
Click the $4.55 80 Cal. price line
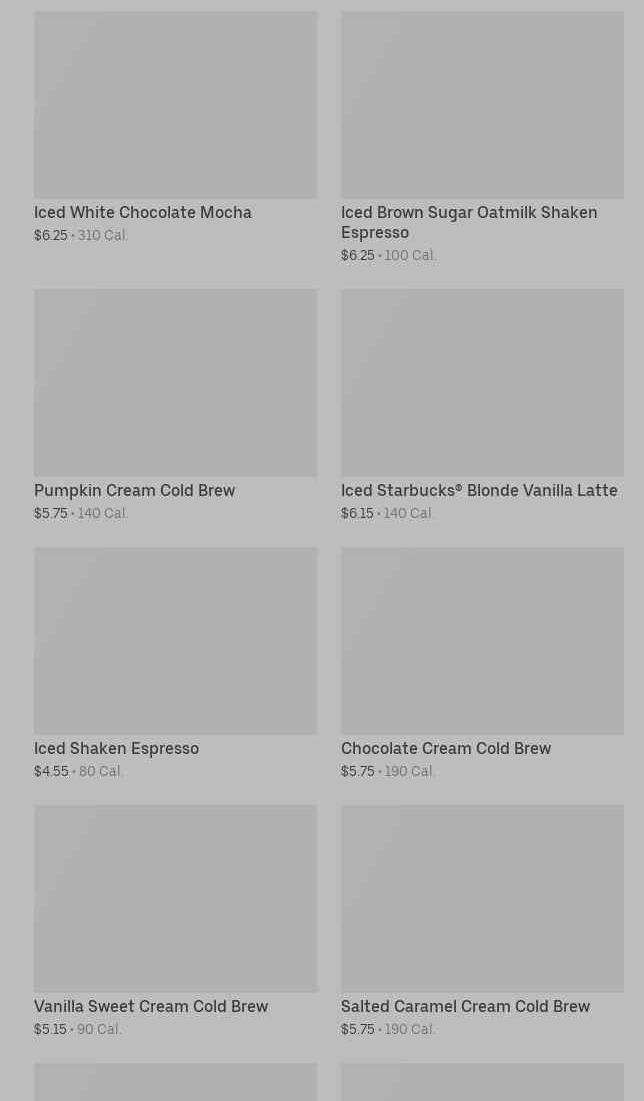[x=78, y=772]
